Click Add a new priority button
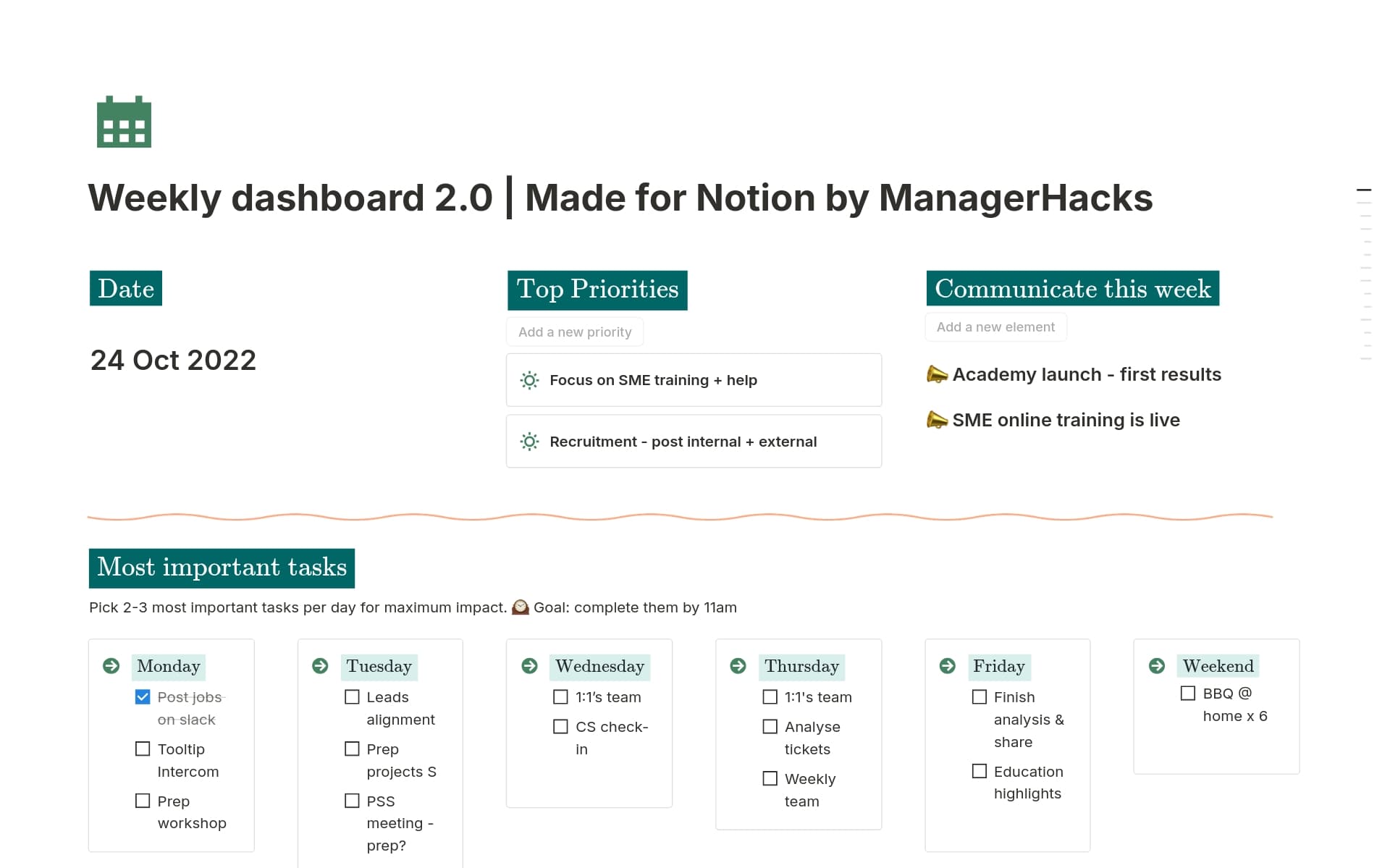This screenshot has width=1390, height=868. pyautogui.click(x=575, y=332)
